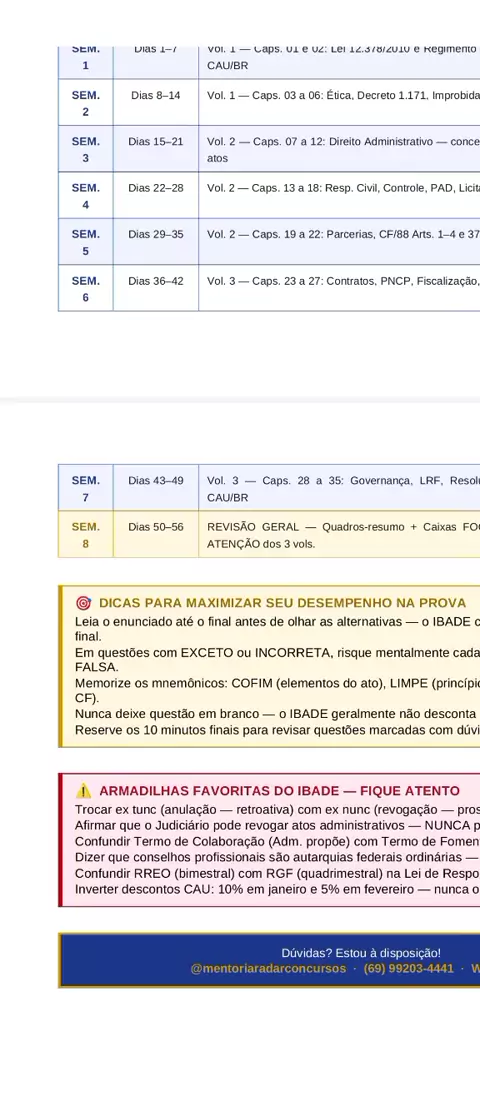Click 'Dúvidas? Estou à disposição!' footer text
The image size is (480, 1106).
[361, 953]
